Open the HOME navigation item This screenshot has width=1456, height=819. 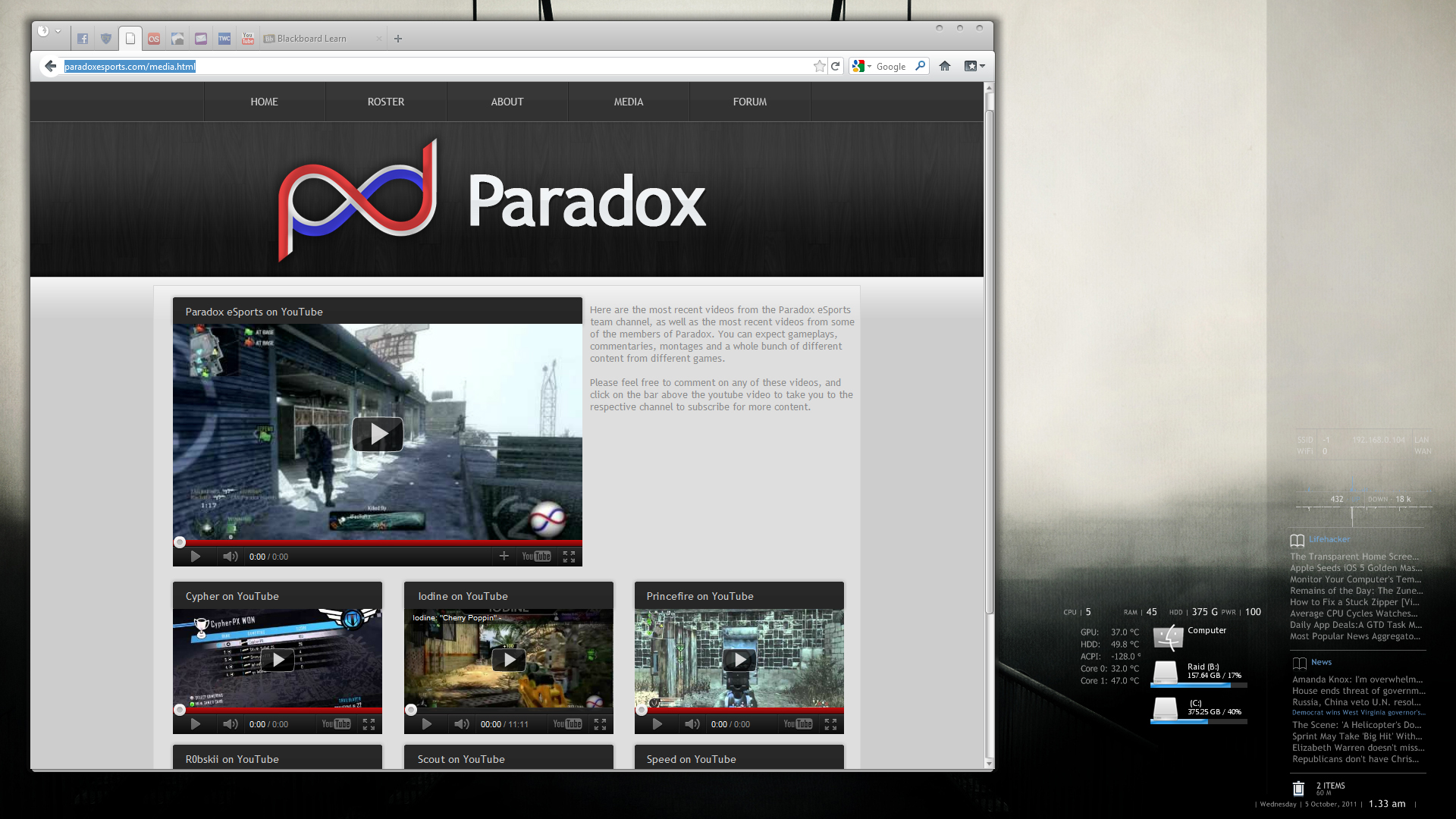click(x=265, y=102)
